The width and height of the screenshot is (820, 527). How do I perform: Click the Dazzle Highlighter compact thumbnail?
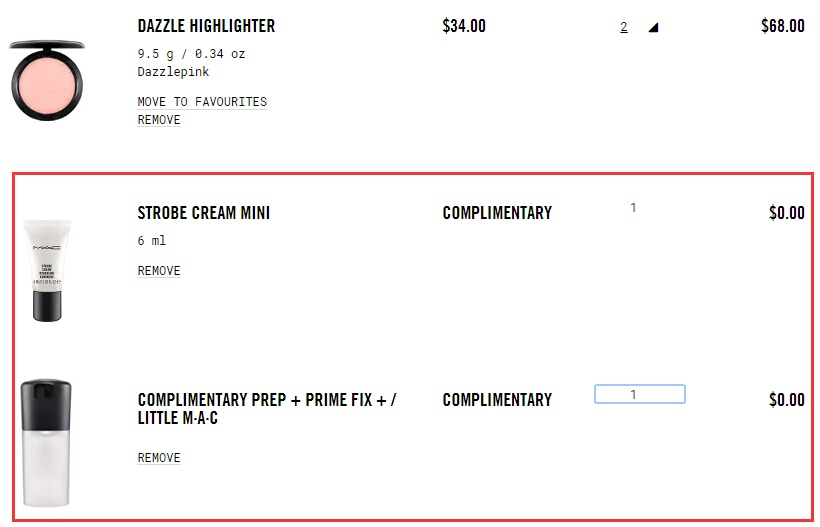pyautogui.click(x=48, y=81)
